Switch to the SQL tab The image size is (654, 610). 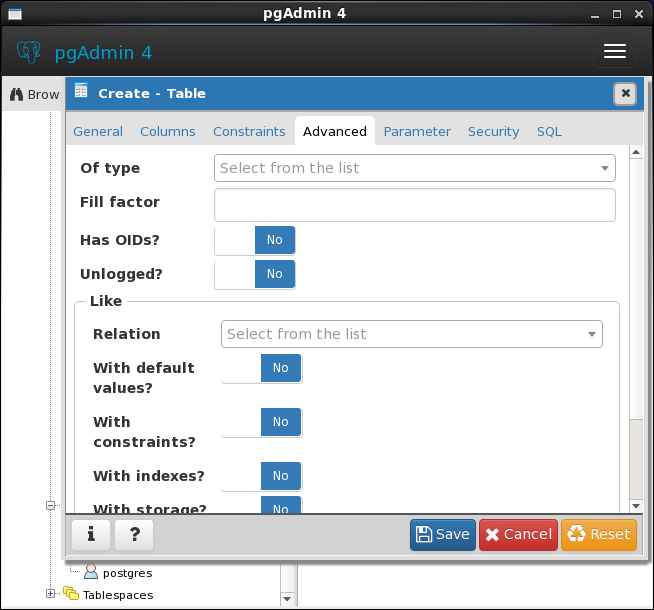(x=549, y=132)
